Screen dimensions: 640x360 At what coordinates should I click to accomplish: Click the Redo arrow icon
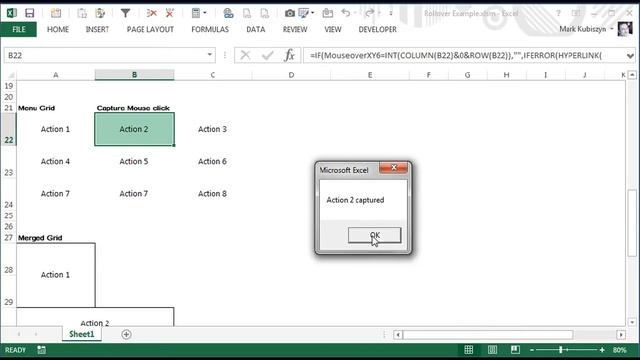[x=369, y=13]
